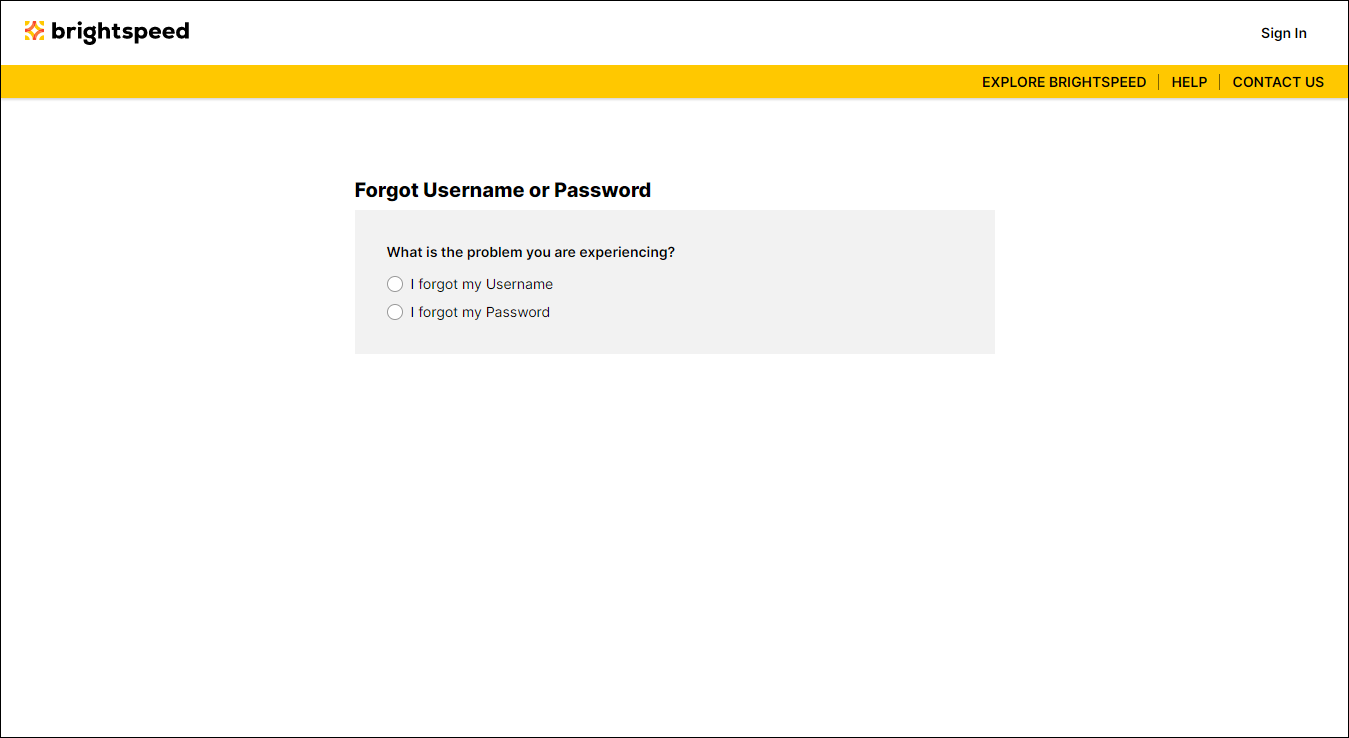This screenshot has width=1349, height=738.
Task: Return home via the Brightspeed logo
Action: click(x=107, y=31)
